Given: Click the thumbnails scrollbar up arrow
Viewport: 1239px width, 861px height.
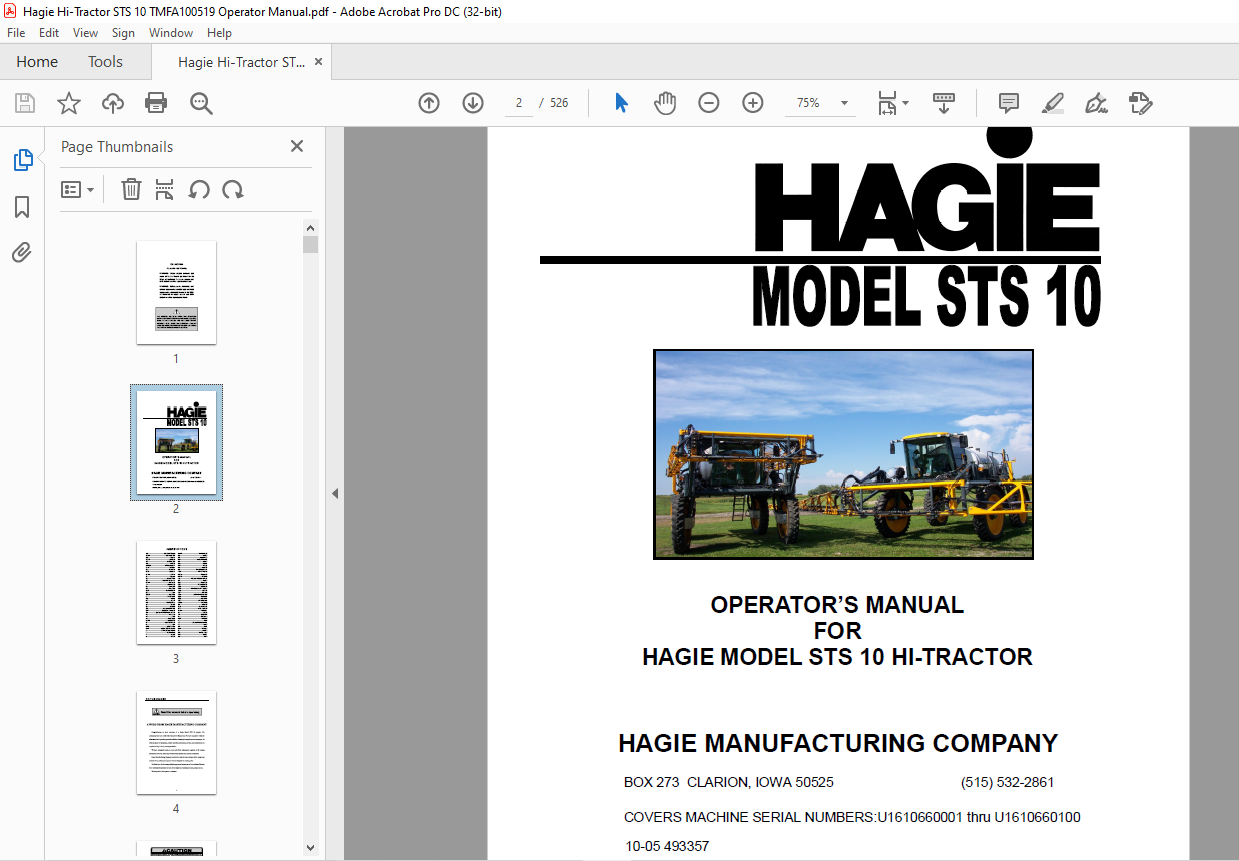Looking at the screenshot, I should 310,228.
